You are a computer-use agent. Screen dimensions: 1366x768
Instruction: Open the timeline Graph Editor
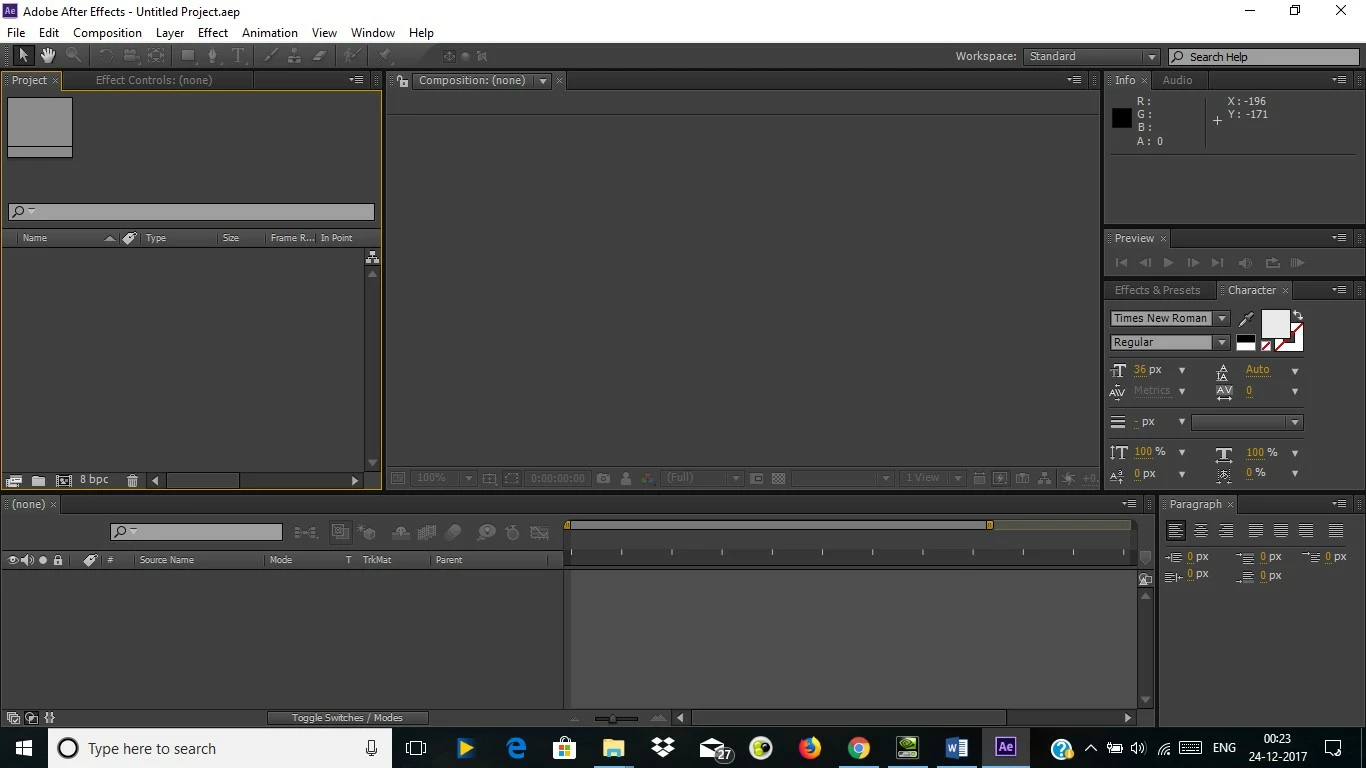click(540, 533)
